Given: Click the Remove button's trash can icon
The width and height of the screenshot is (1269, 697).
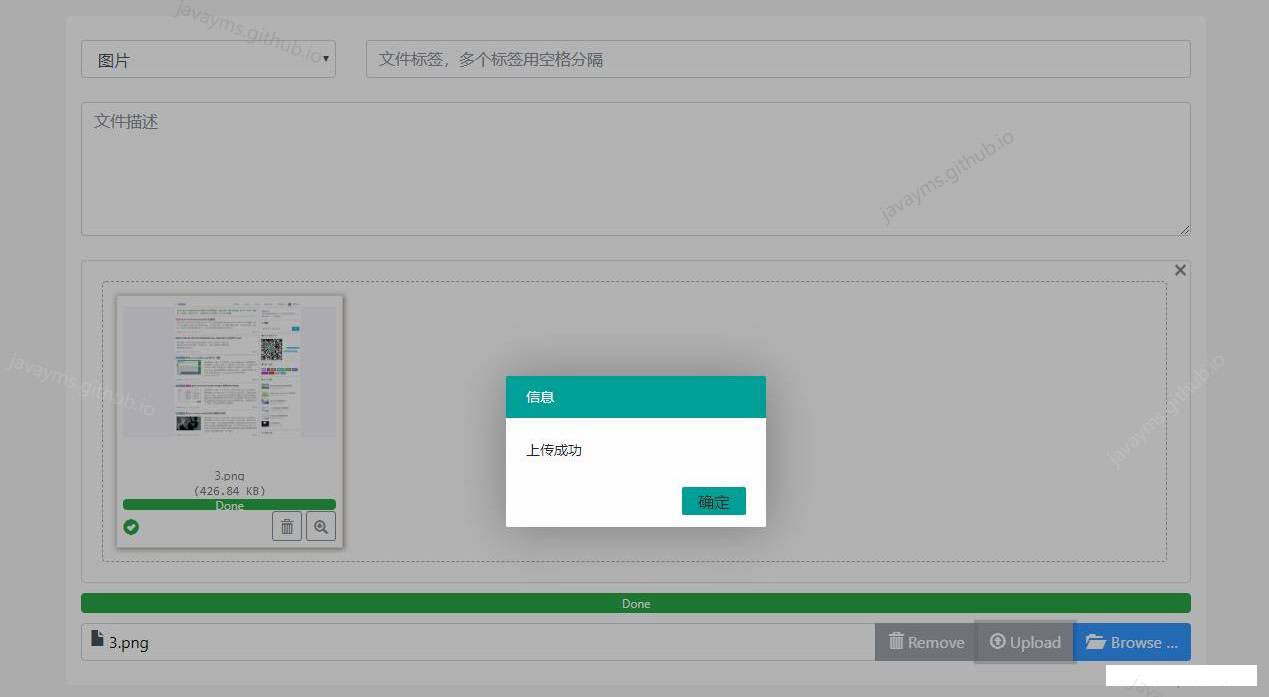Looking at the screenshot, I should point(896,642).
